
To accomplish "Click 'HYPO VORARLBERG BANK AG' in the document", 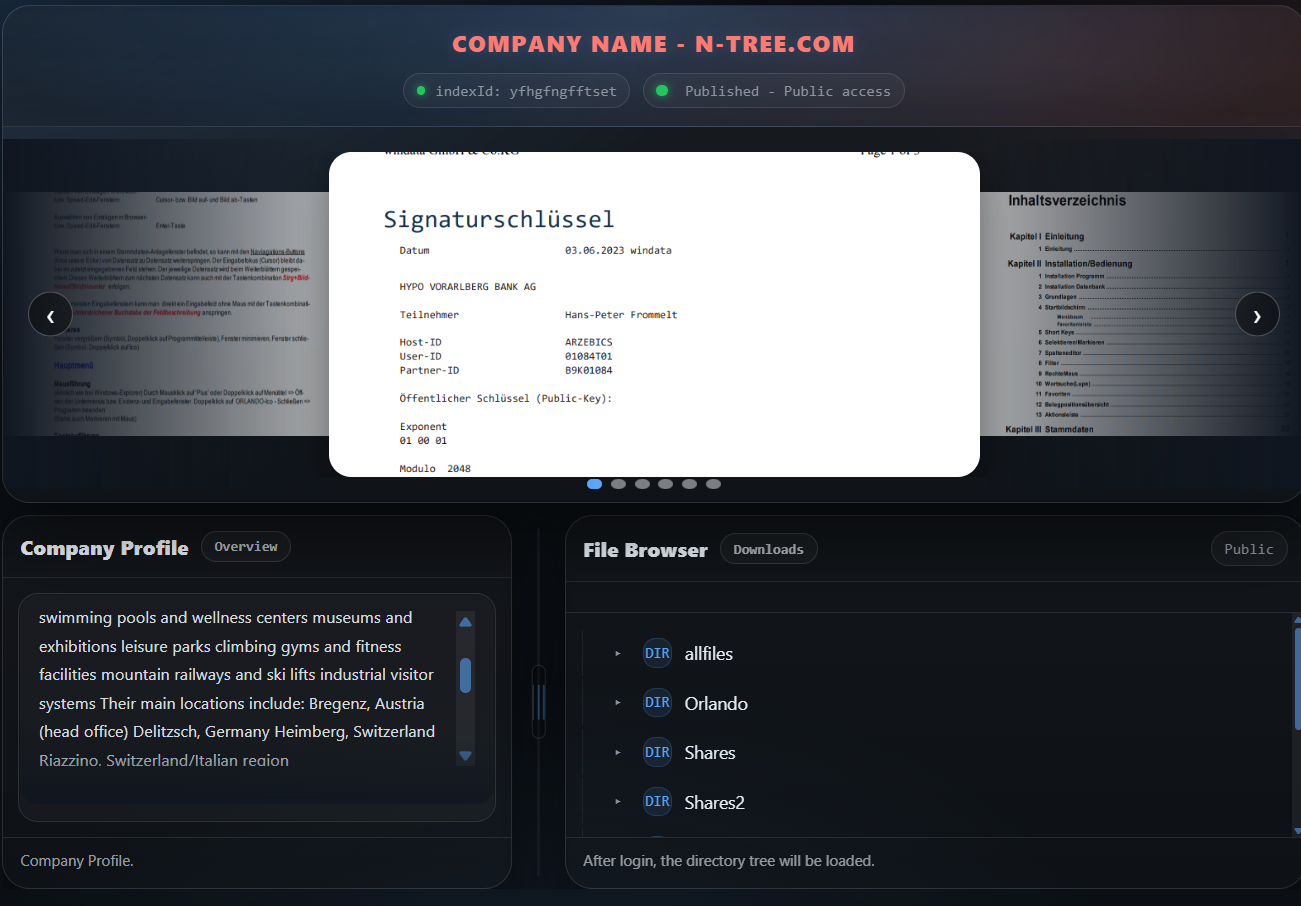I will pyautogui.click(x=468, y=286).
